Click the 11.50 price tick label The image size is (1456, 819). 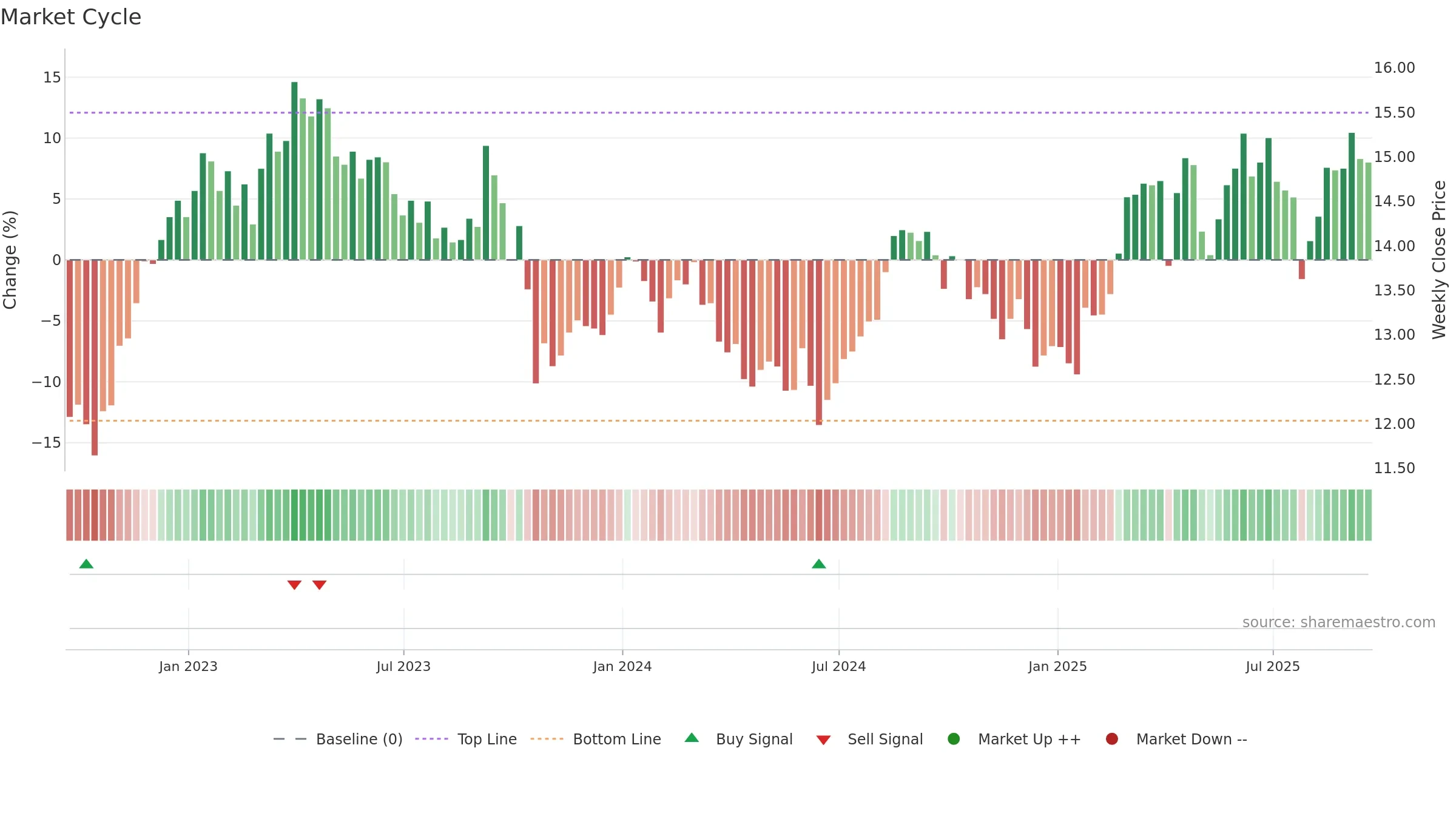(x=1394, y=468)
